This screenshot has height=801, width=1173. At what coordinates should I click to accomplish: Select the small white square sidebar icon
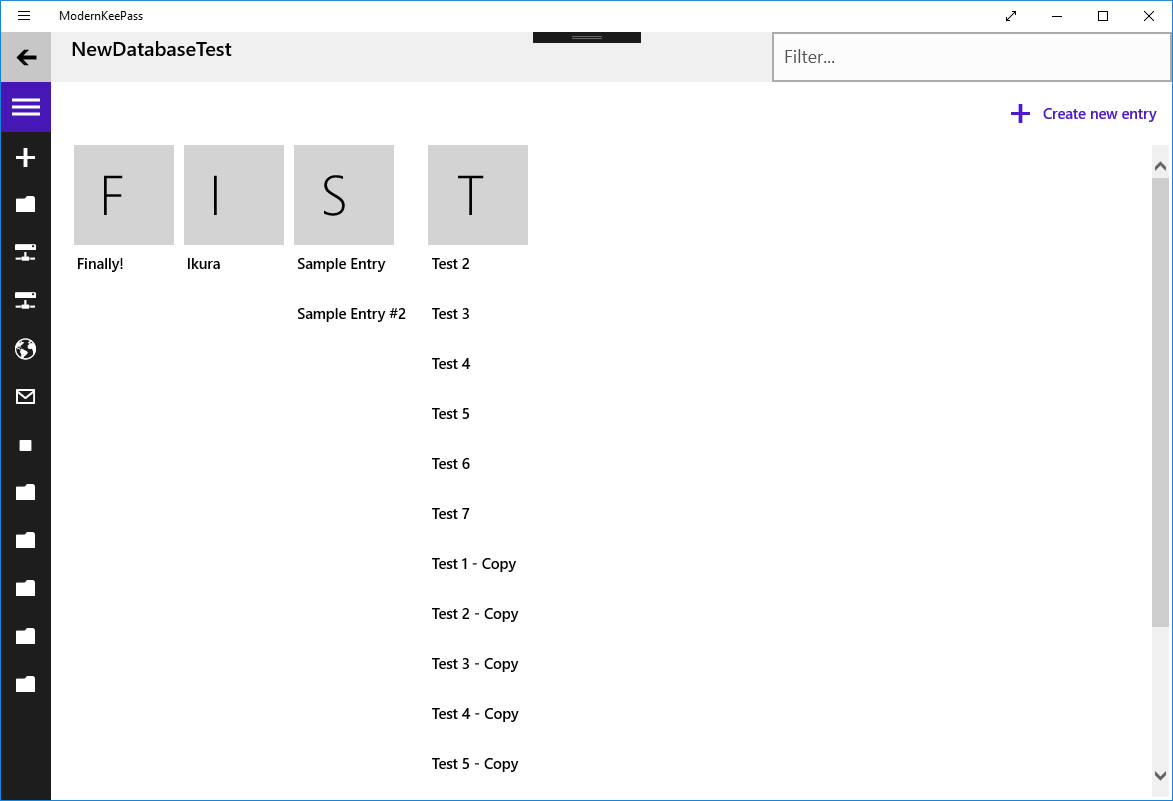pos(26,445)
